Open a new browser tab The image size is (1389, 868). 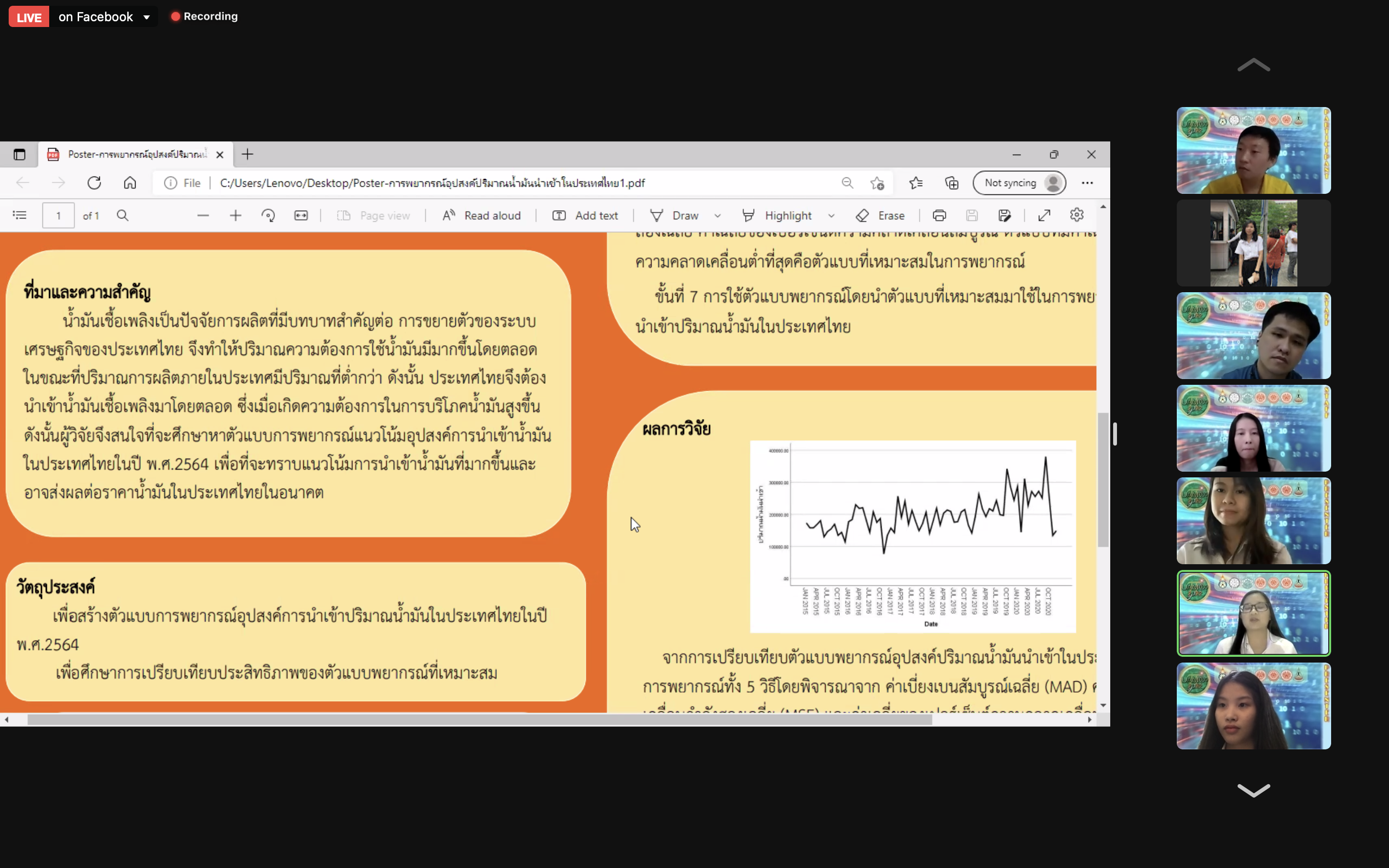[247, 154]
